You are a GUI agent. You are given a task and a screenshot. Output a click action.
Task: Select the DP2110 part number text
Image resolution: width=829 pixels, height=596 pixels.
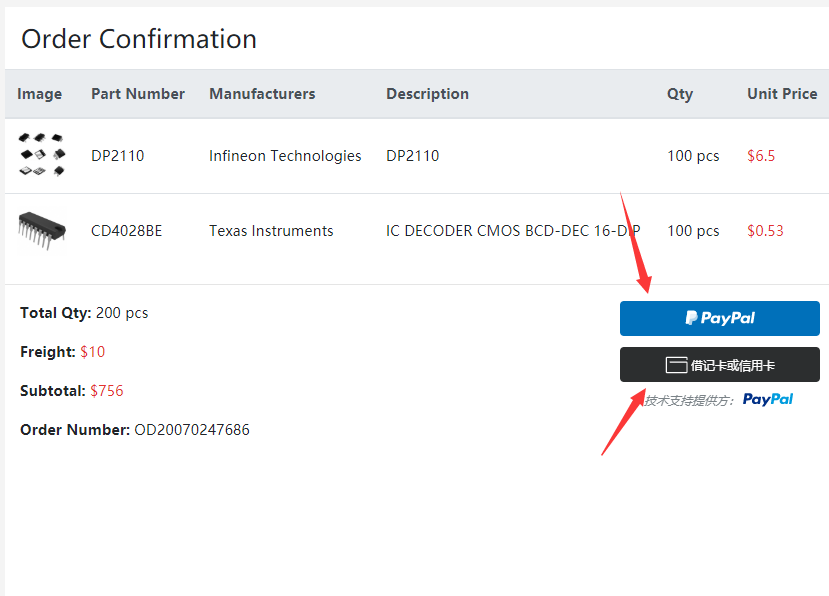[x=117, y=156]
